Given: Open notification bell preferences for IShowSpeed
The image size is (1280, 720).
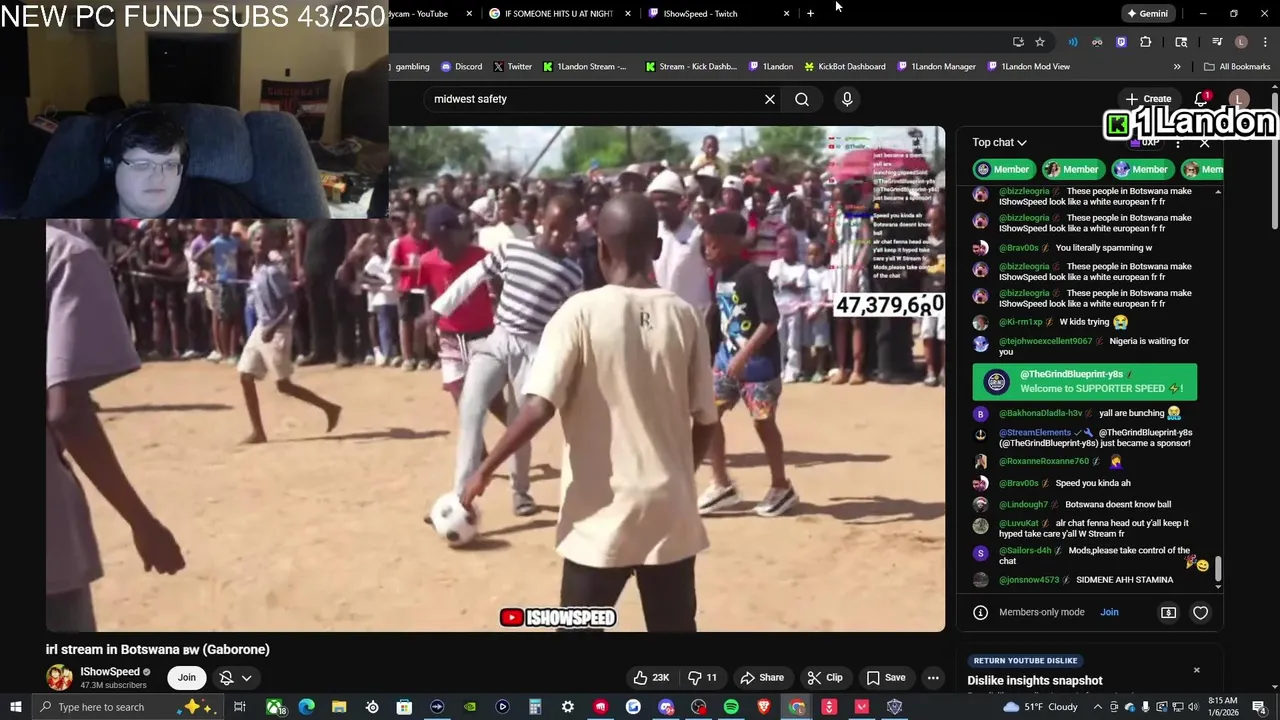Looking at the screenshot, I should [x=235, y=677].
